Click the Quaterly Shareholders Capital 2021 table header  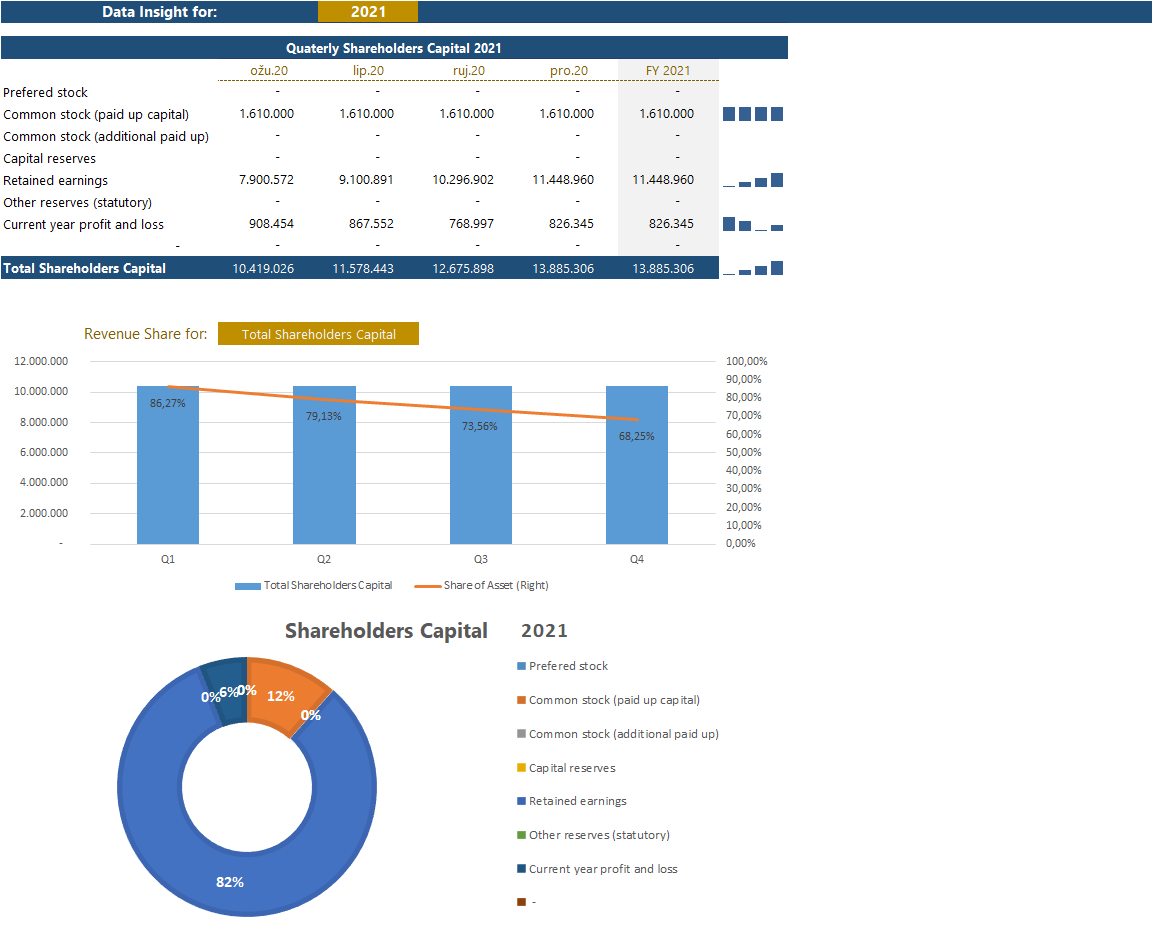click(x=393, y=48)
